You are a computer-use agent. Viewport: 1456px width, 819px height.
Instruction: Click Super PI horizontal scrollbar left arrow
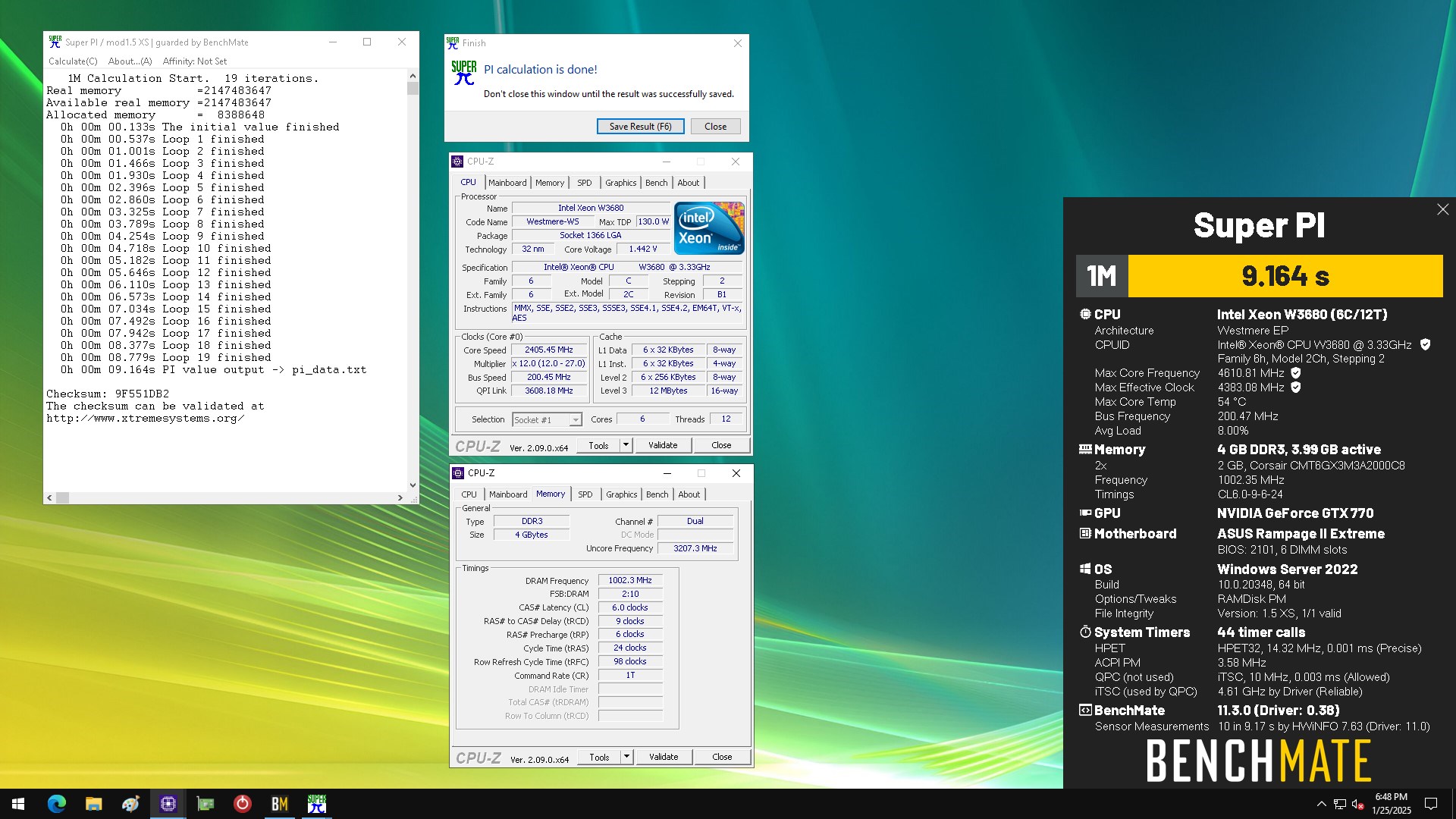pyautogui.click(x=50, y=498)
